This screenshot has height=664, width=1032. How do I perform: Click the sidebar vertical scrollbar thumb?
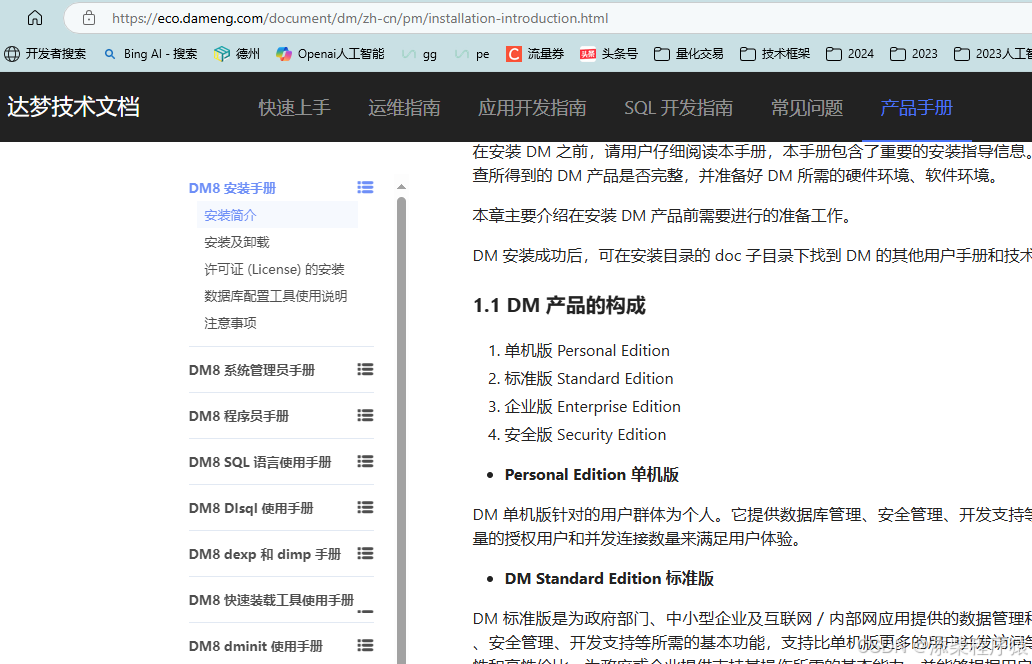401,428
